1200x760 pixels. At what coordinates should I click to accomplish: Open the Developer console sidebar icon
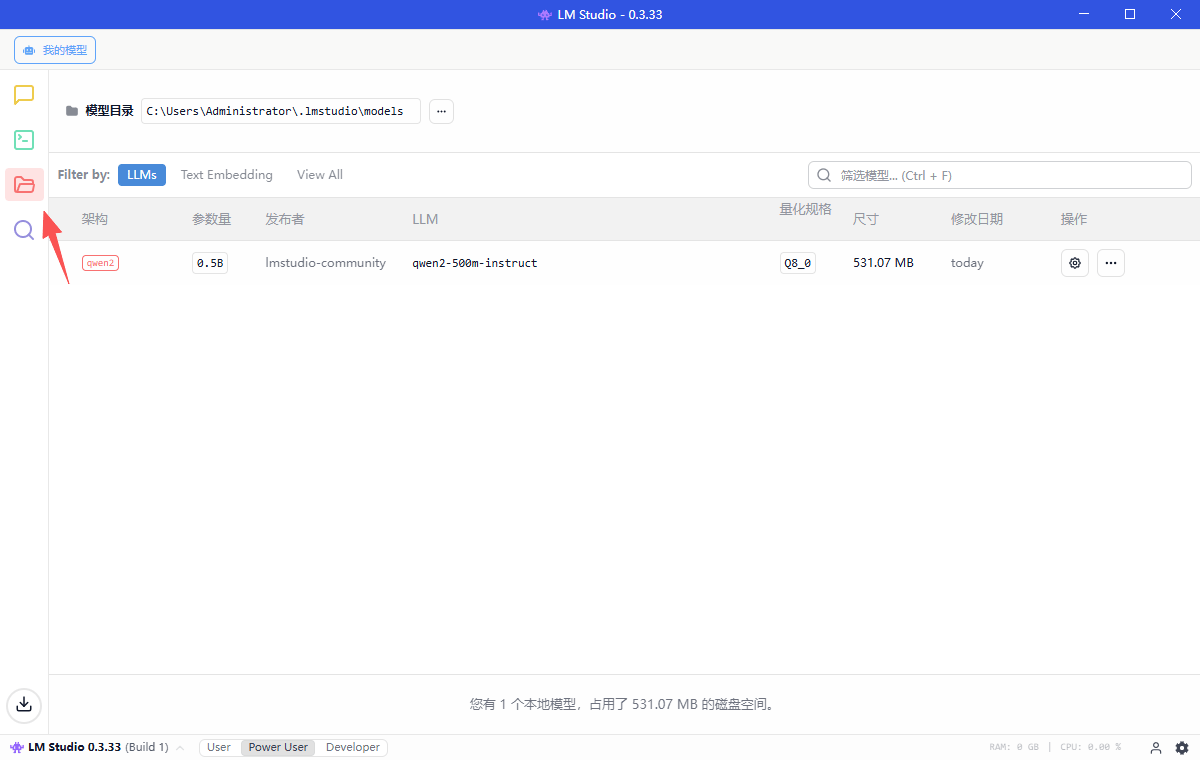(x=24, y=140)
